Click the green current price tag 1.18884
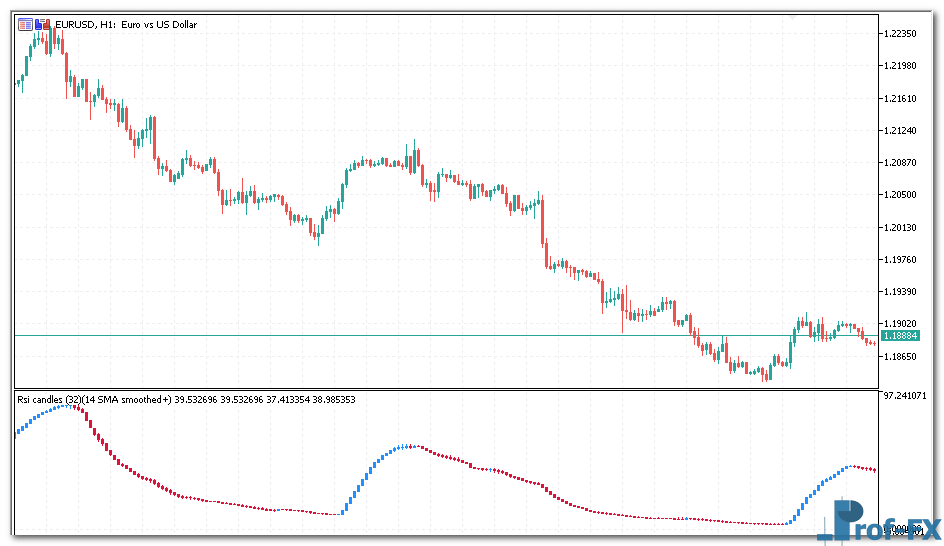The image size is (944, 546). 901,336
